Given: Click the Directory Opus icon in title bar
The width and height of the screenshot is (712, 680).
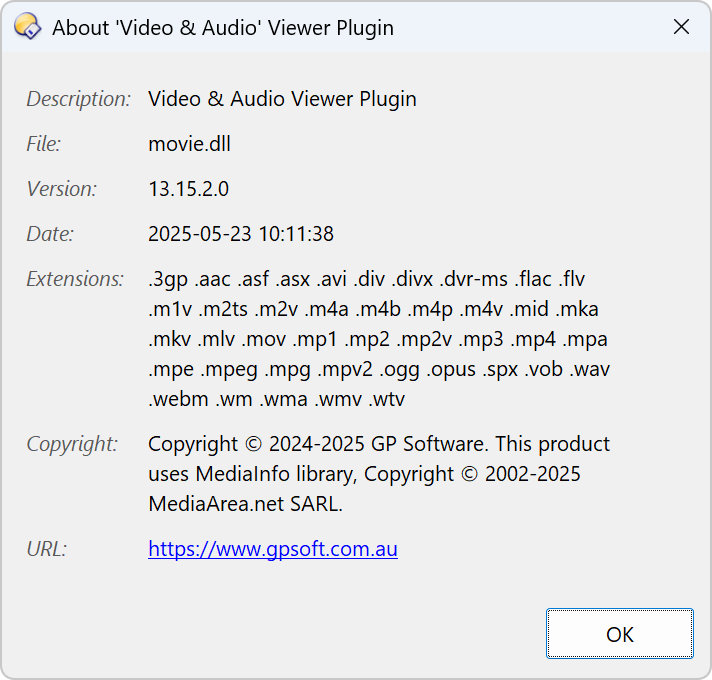Looking at the screenshot, I should click(x=27, y=26).
